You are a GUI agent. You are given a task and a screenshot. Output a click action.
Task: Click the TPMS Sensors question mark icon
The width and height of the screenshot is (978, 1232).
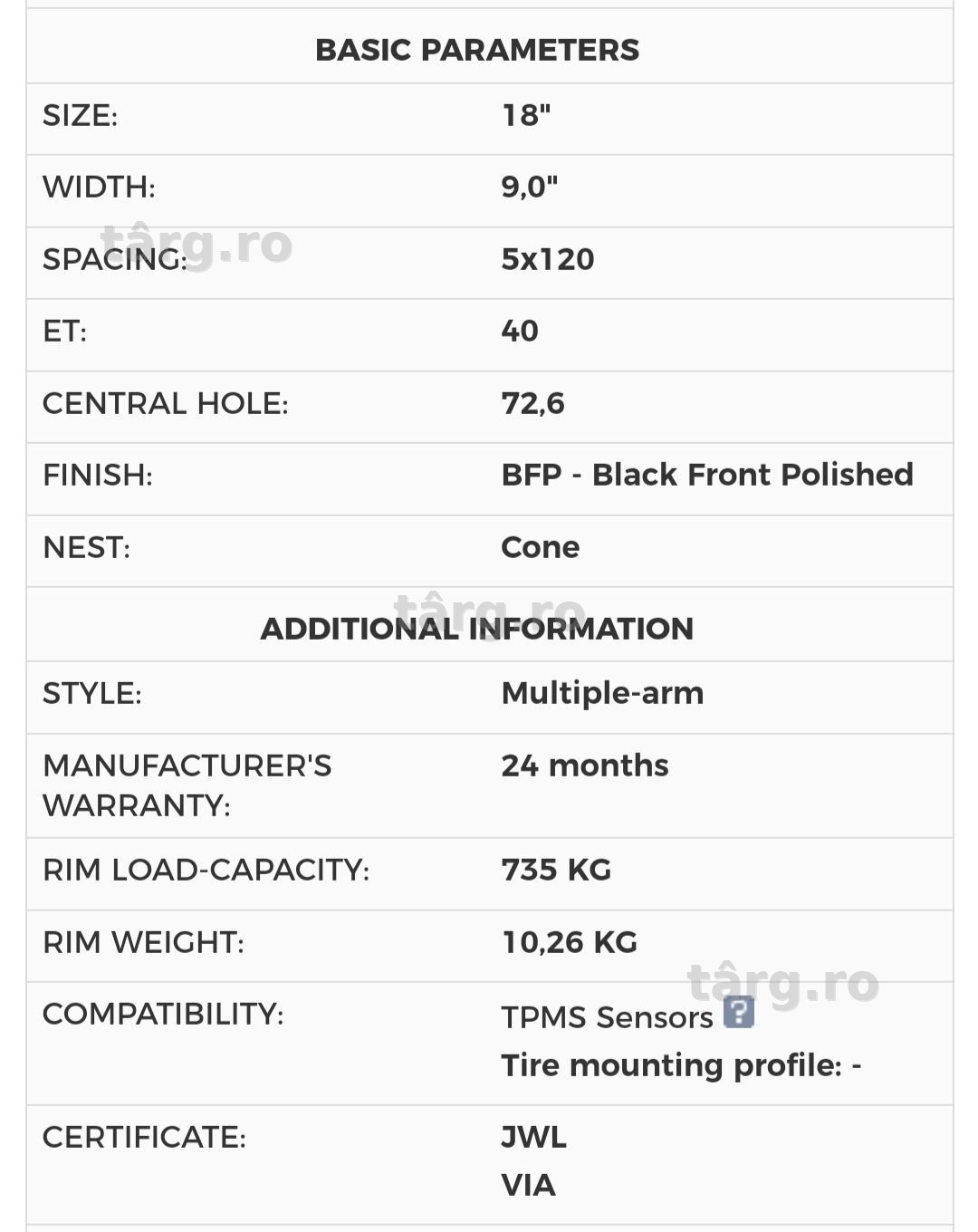point(738,1012)
